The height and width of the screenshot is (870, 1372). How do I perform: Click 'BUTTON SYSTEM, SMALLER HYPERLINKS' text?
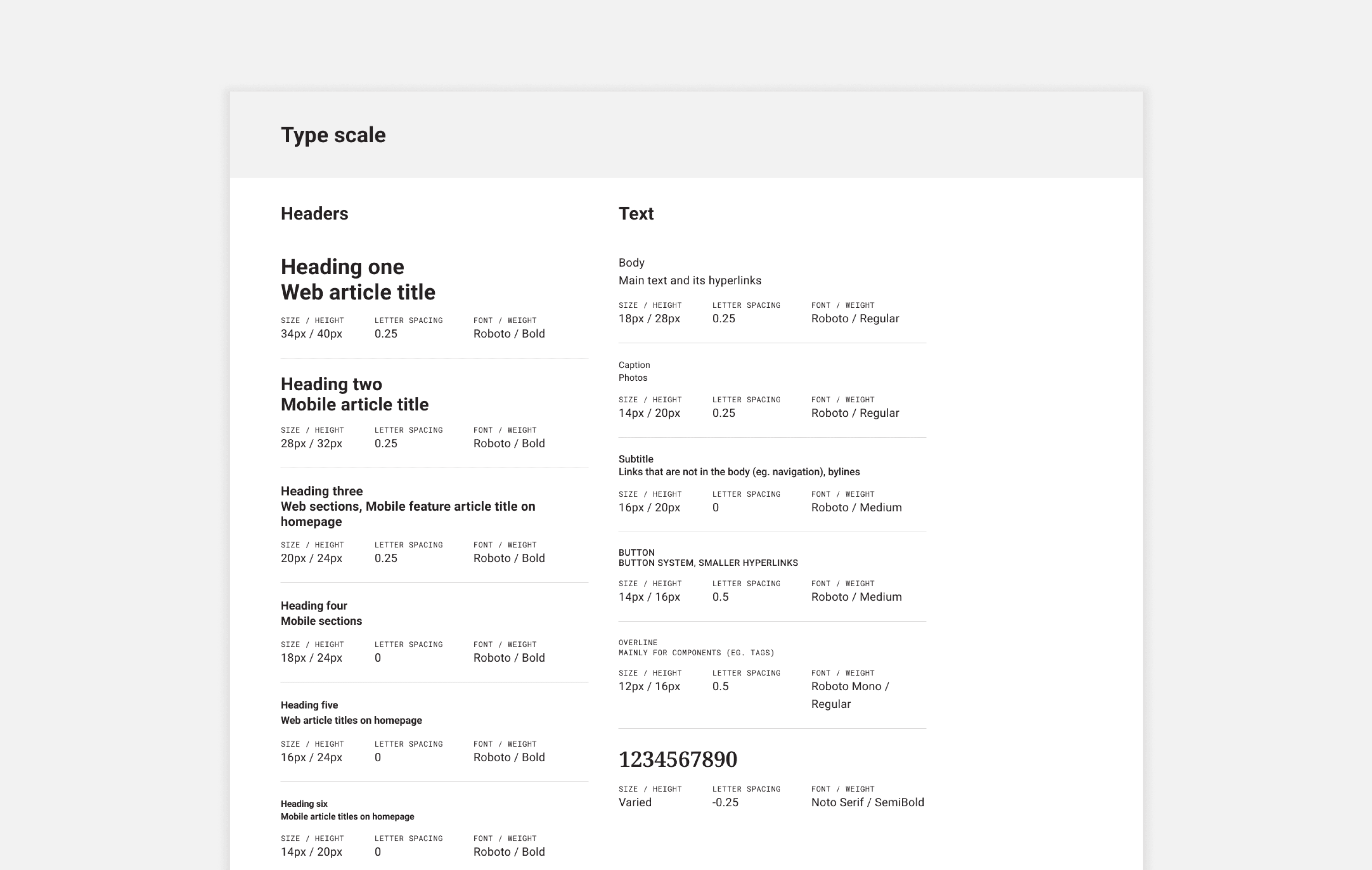[708, 563]
